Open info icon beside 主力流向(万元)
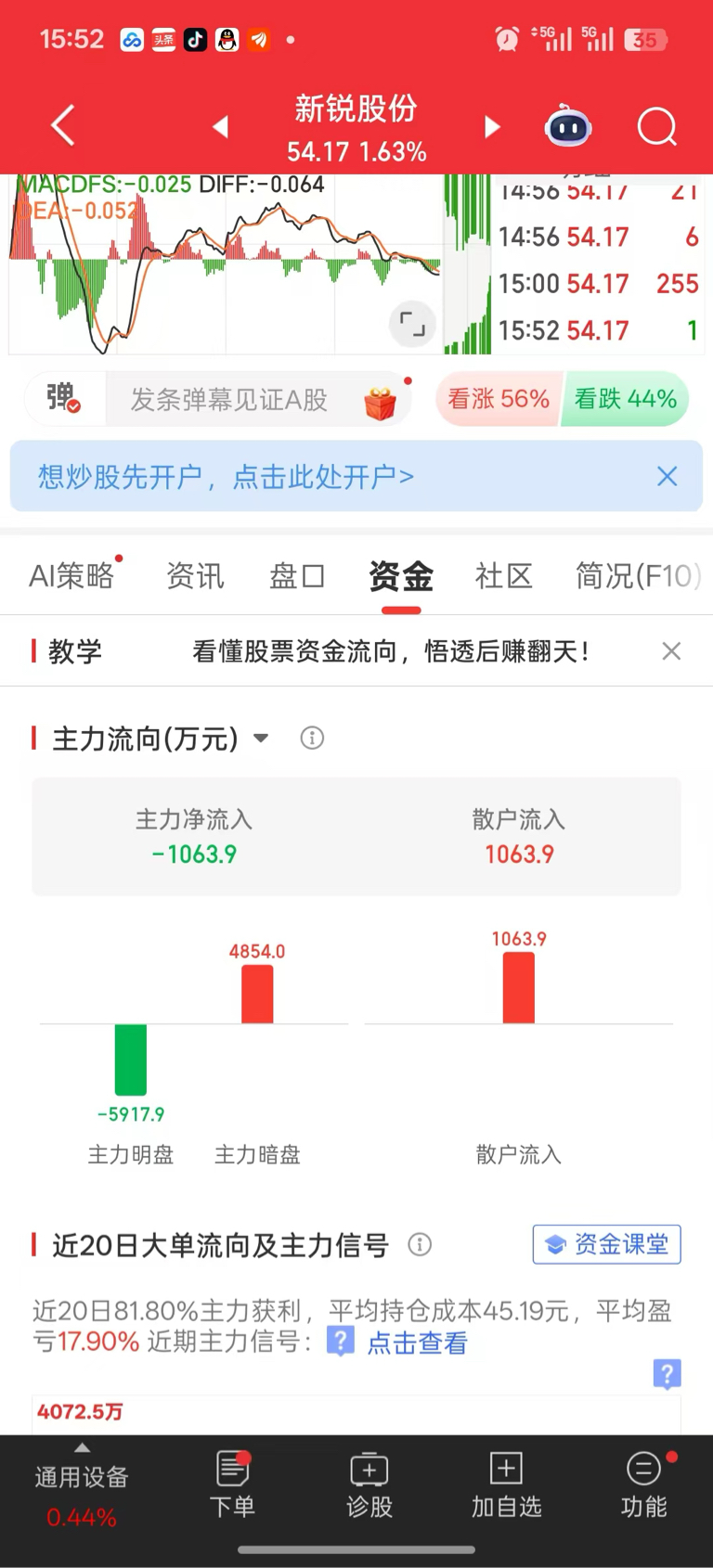Viewport: 713px width, 1568px height. [x=312, y=739]
